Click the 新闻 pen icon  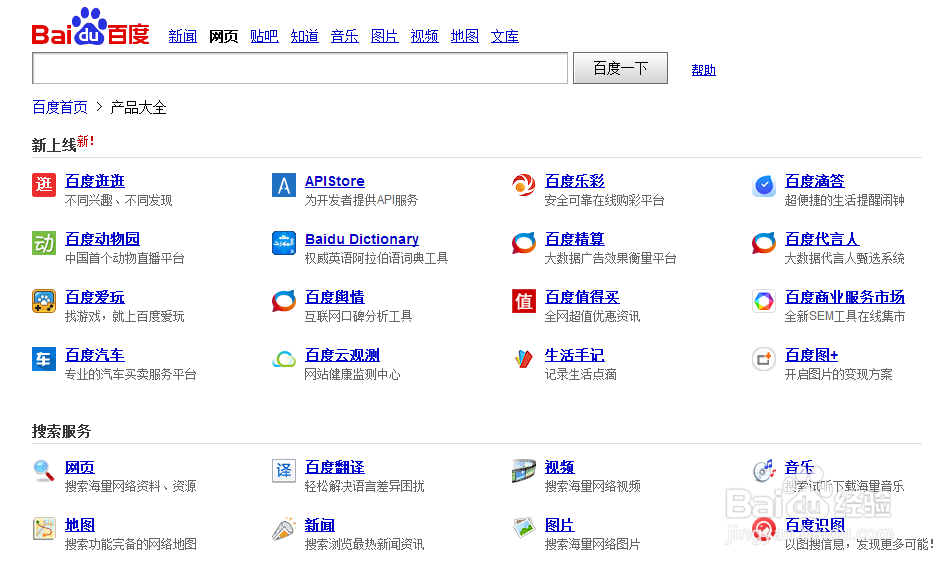pos(284,529)
